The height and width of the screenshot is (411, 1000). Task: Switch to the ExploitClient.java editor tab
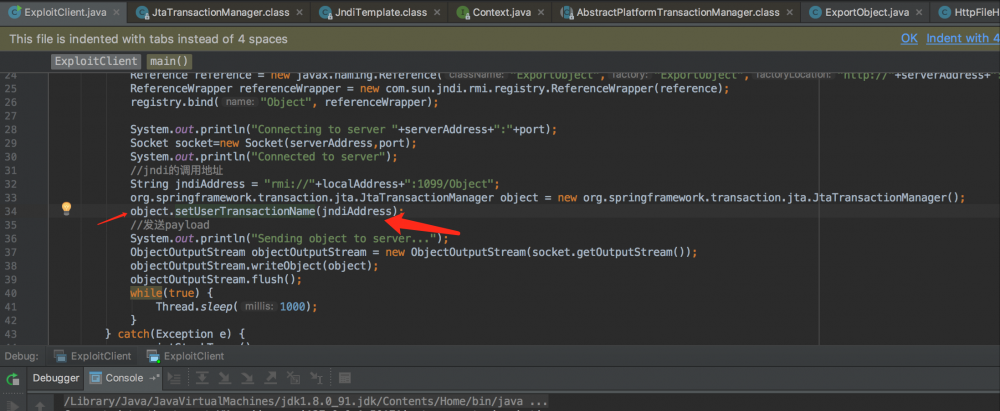[62, 12]
